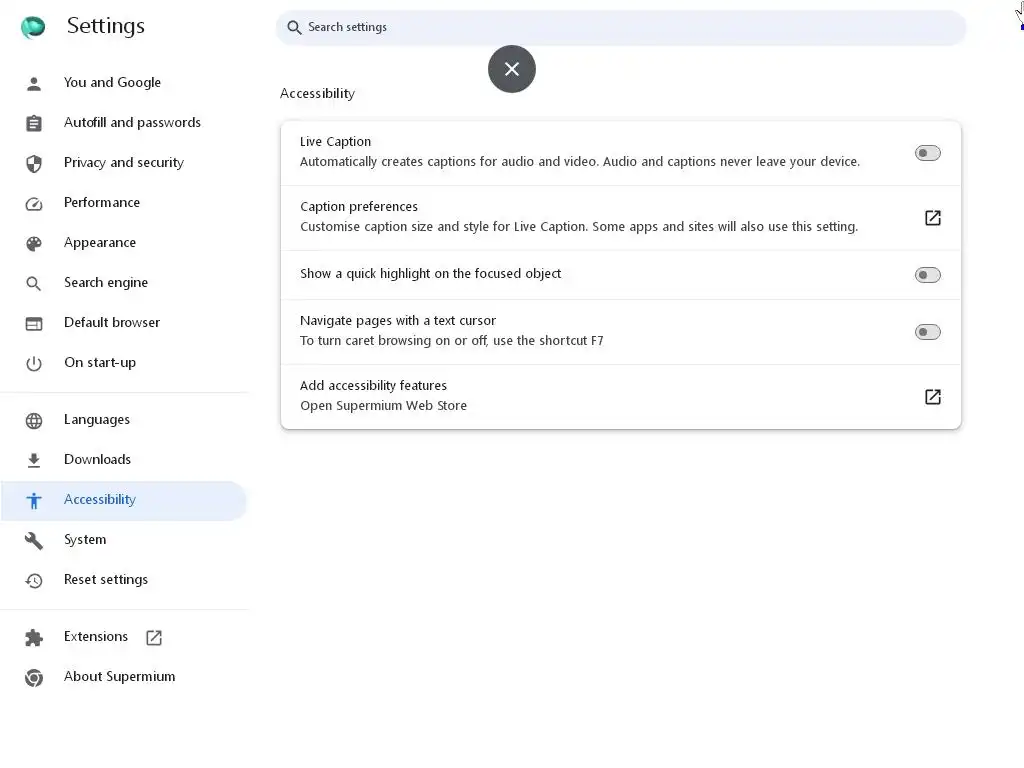Image resolution: width=1024 pixels, height=768 pixels.
Task: Click 'Customise caption size and style' description
Action: point(579,227)
